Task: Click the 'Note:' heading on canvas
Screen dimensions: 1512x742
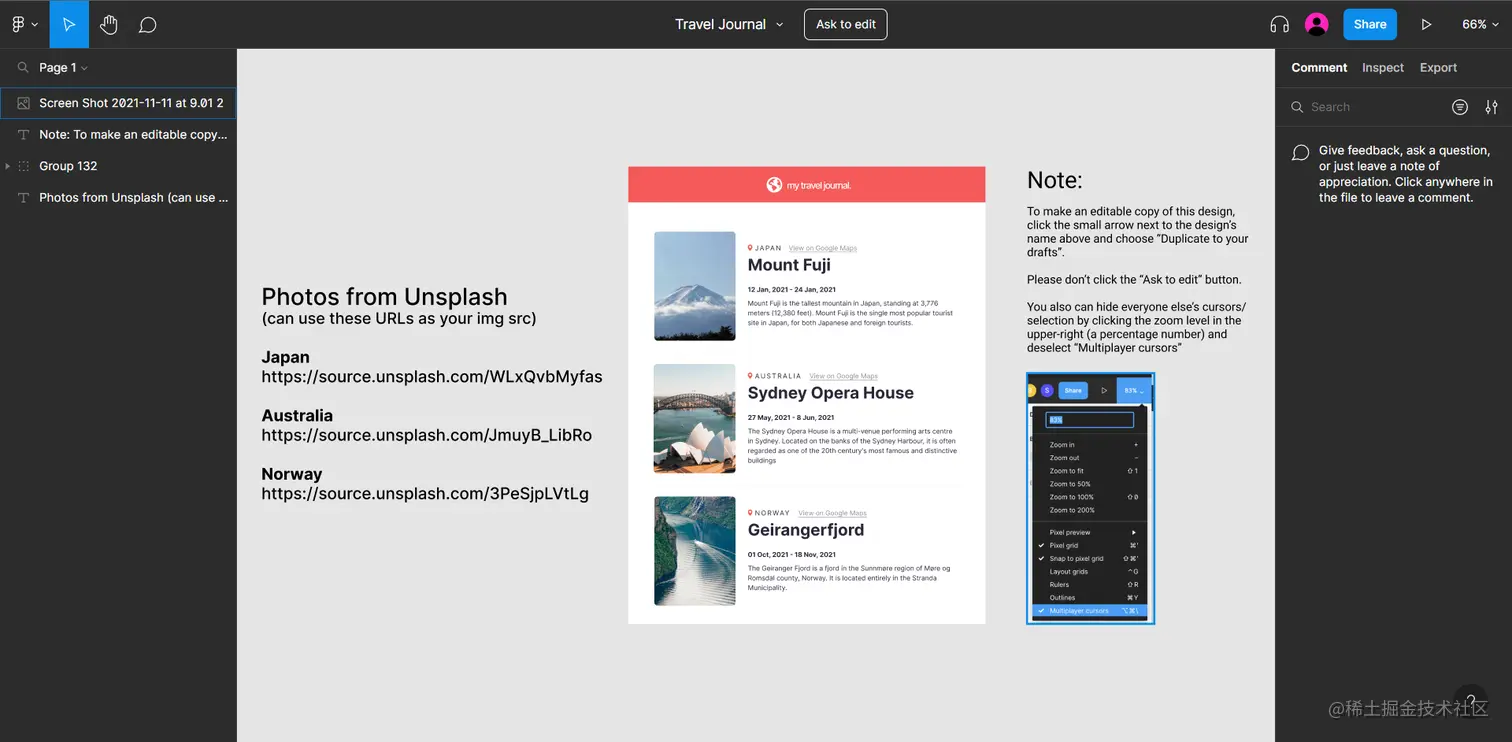Action: 1055,180
